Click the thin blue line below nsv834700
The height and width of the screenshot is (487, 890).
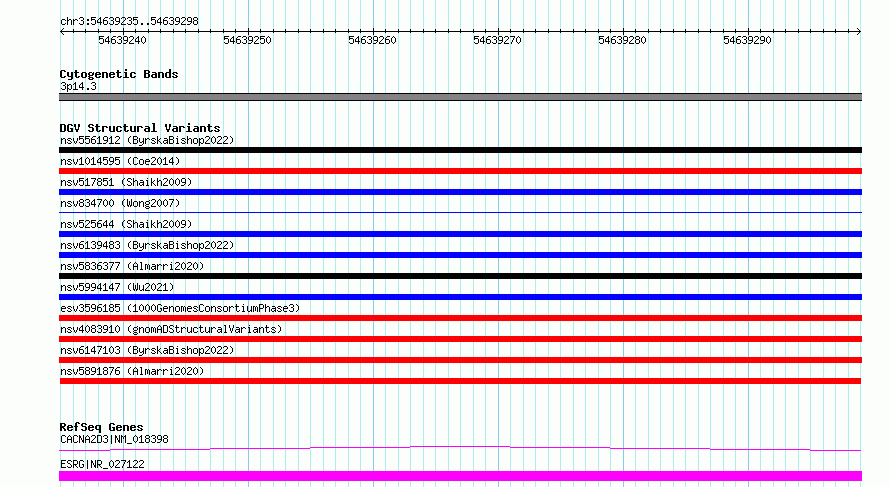pyautogui.click(x=460, y=212)
